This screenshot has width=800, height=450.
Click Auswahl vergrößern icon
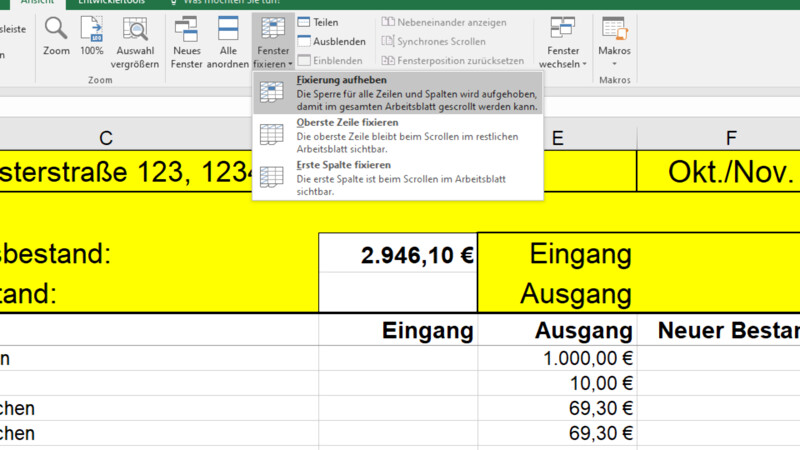coord(135,29)
